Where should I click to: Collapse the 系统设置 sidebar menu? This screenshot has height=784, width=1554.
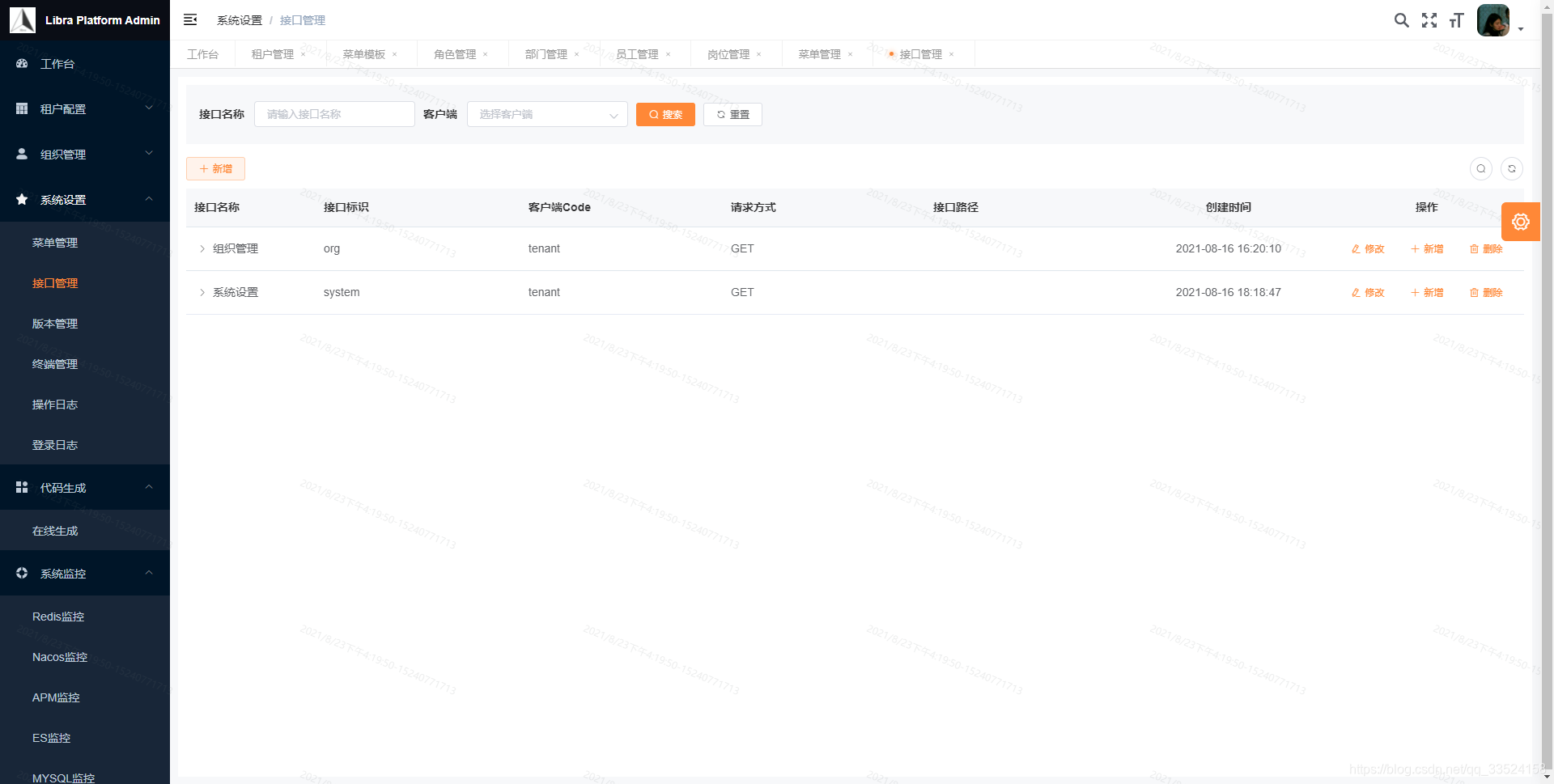[149, 199]
